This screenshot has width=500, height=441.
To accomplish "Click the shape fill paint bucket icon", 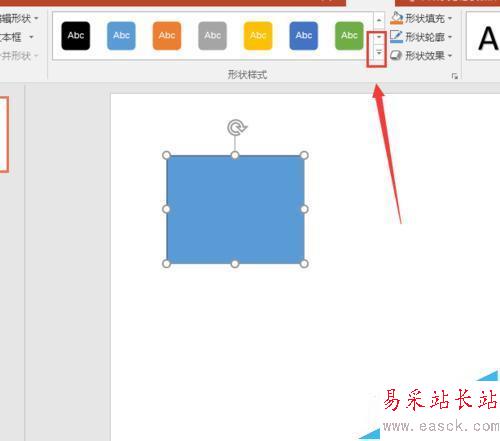I will click(x=396, y=18).
